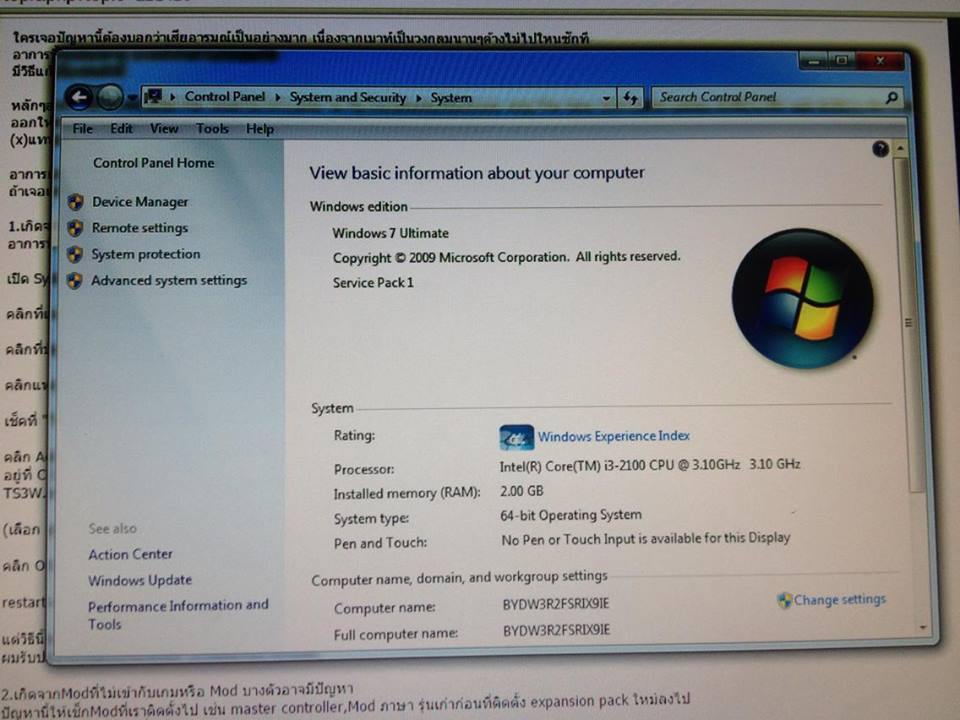
Task: Open the Help question mark button
Action: coord(880,149)
